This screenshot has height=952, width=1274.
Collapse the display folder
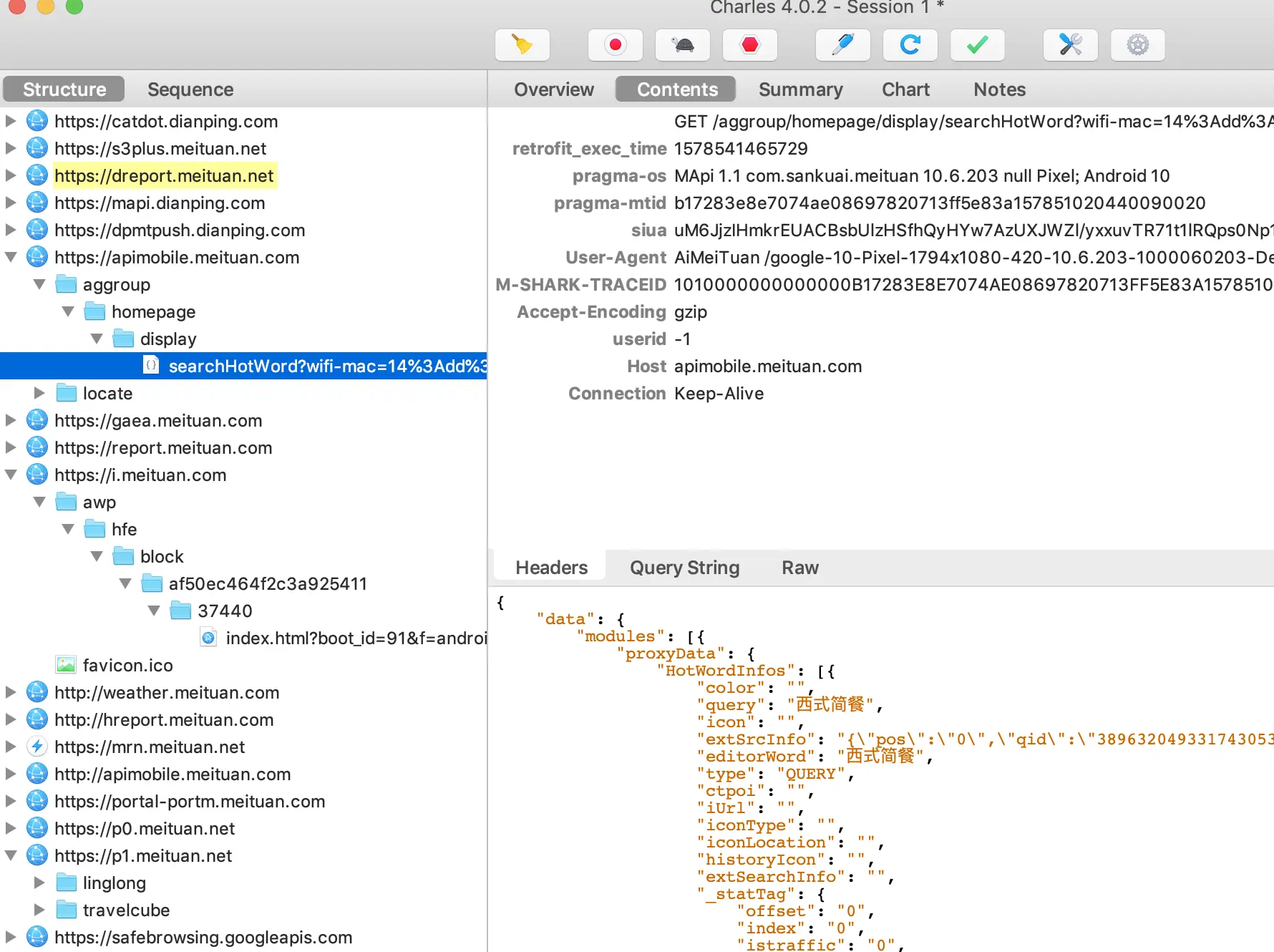pos(97,339)
